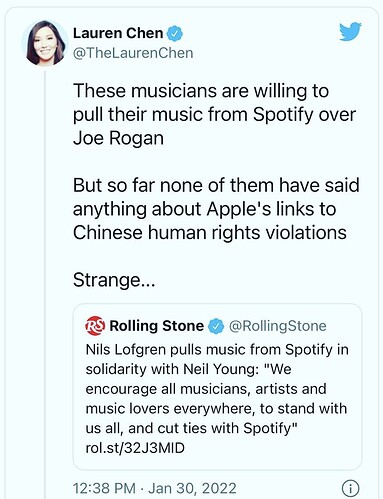
Task: Open the tweet info icon
Action: [x=350, y=488]
